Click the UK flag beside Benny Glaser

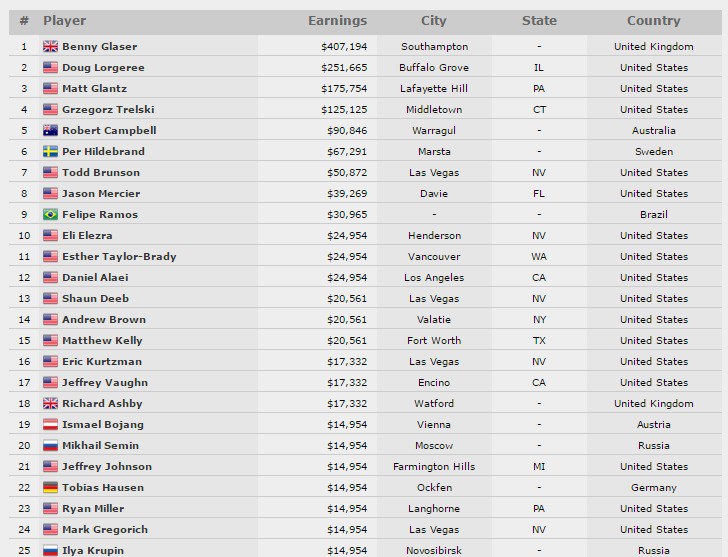50,47
